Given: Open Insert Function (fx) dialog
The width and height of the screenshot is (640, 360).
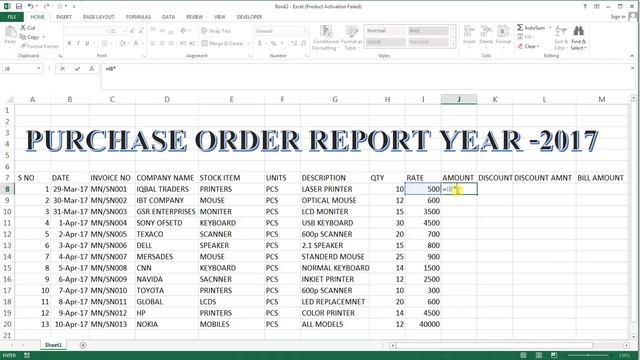Looking at the screenshot, I should coord(92,69).
